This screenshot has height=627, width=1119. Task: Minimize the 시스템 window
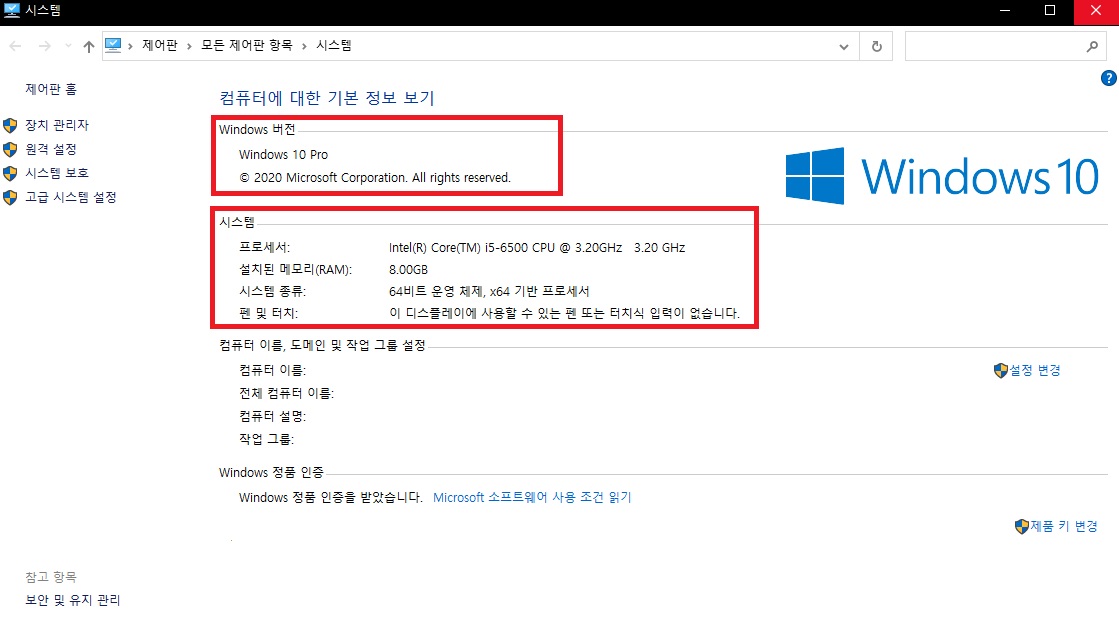(x=1005, y=11)
